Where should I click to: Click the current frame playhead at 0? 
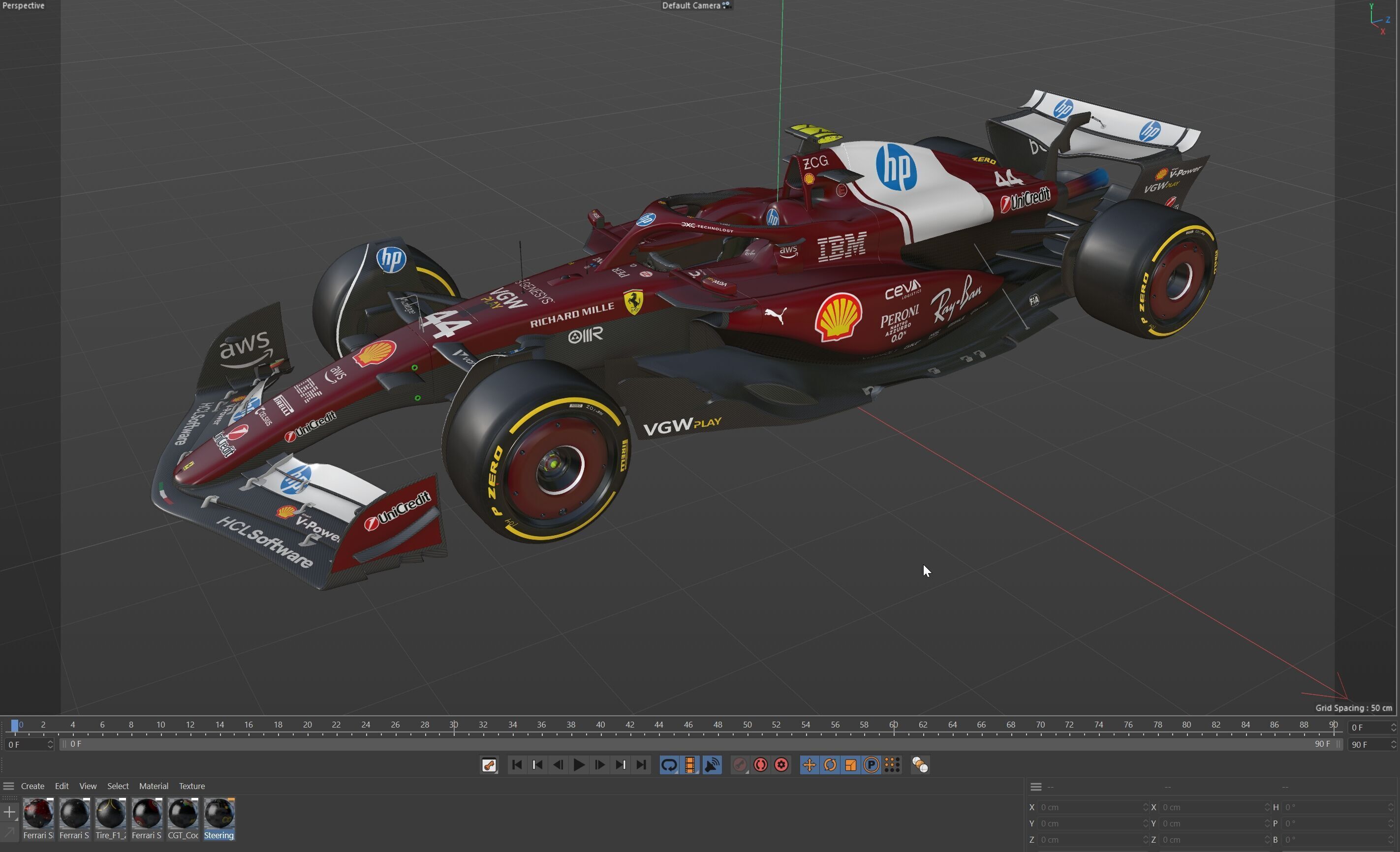[x=14, y=726]
